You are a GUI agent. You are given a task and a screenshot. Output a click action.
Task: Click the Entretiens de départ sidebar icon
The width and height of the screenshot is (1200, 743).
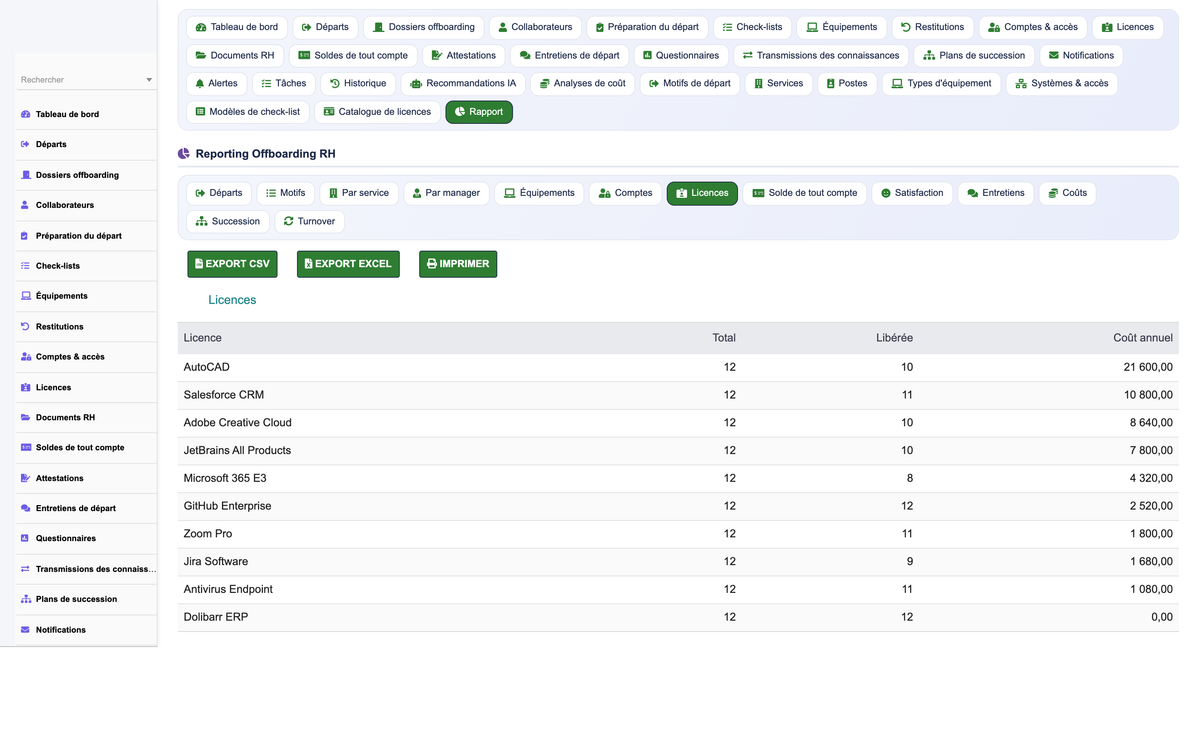coord(26,508)
